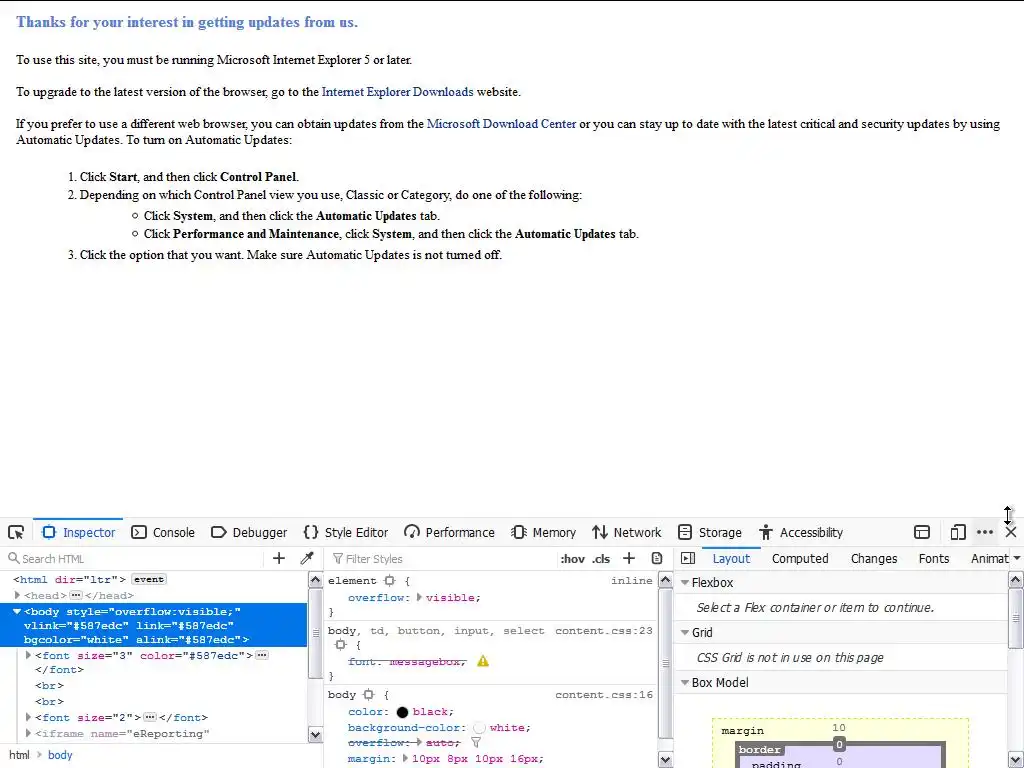Toggle print media simulation icon
This screenshot has height=768, width=1024.
pos(657,558)
